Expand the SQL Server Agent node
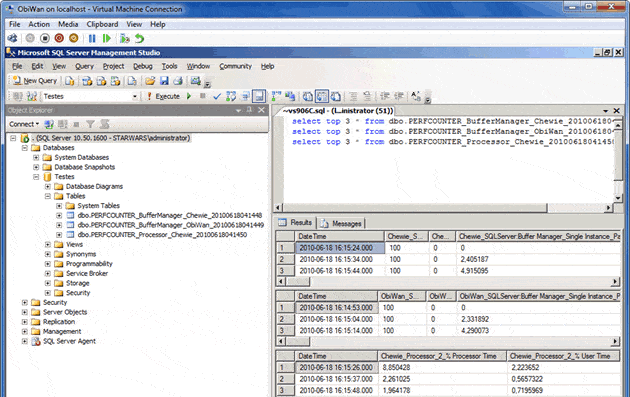The width and height of the screenshot is (630, 397). pos(25,341)
